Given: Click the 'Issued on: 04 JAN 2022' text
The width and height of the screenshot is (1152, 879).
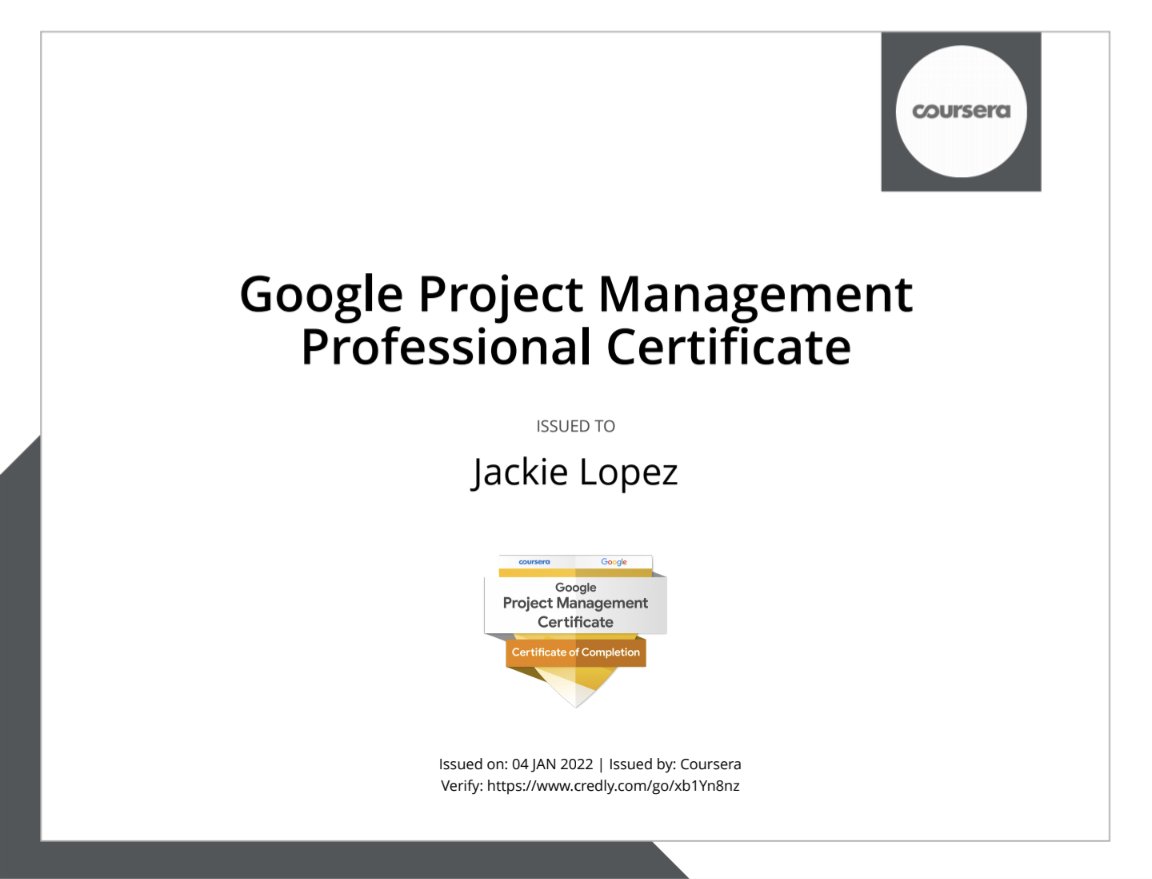Looking at the screenshot, I should (x=516, y=764).
